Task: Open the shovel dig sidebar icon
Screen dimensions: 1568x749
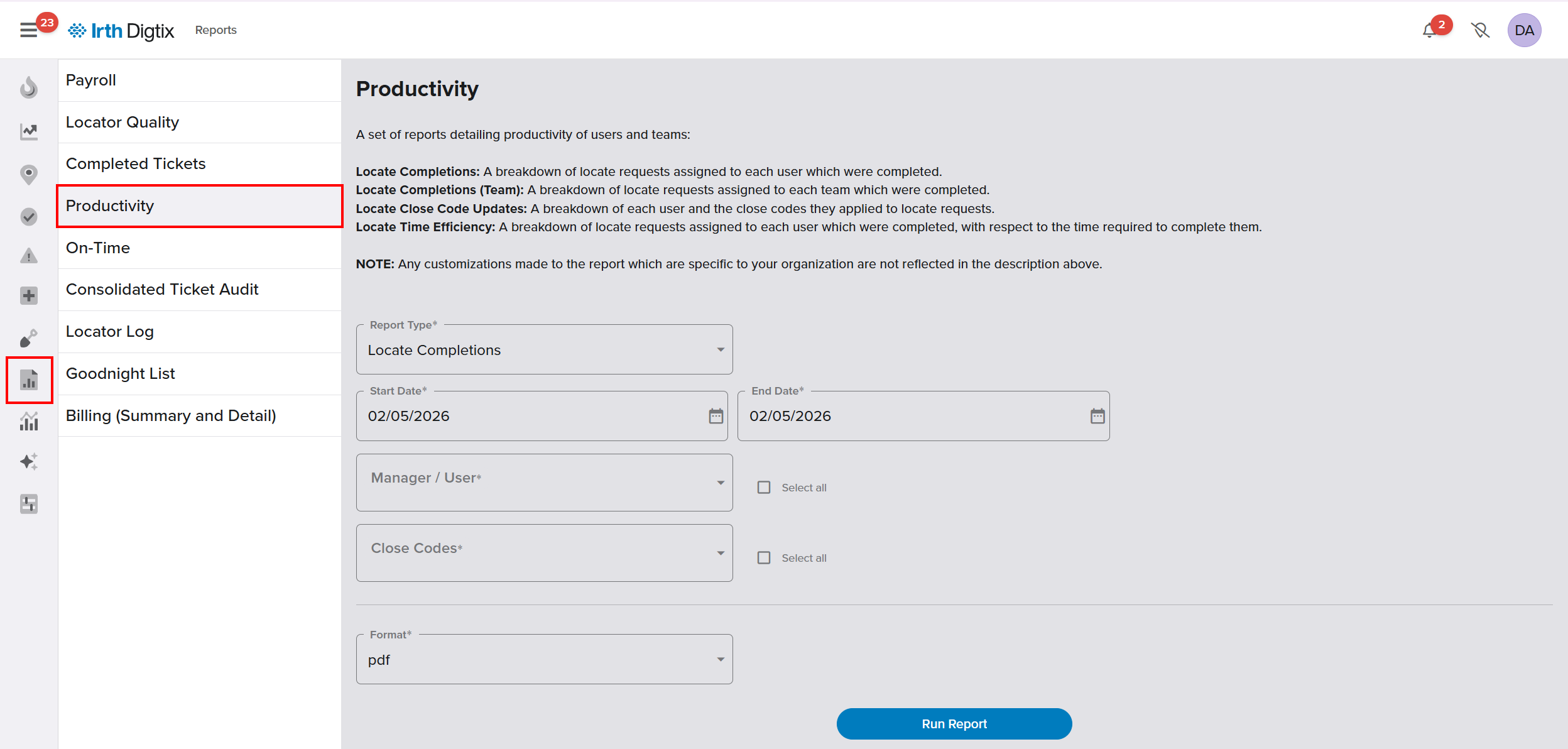Action: tap(29, 338)
